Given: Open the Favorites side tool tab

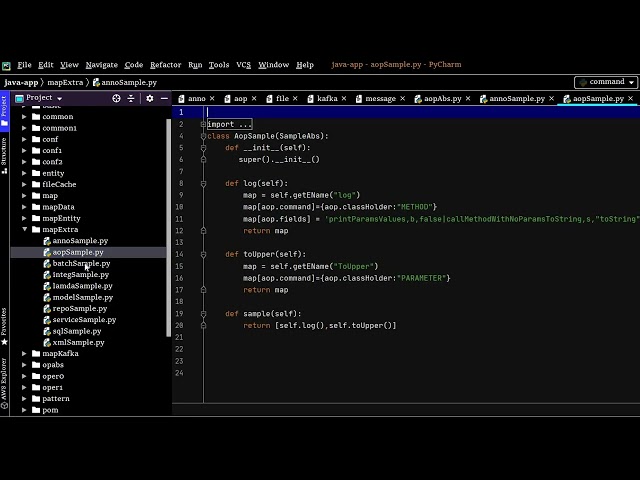Looking at the screenshot, I should tap(4, 326).
